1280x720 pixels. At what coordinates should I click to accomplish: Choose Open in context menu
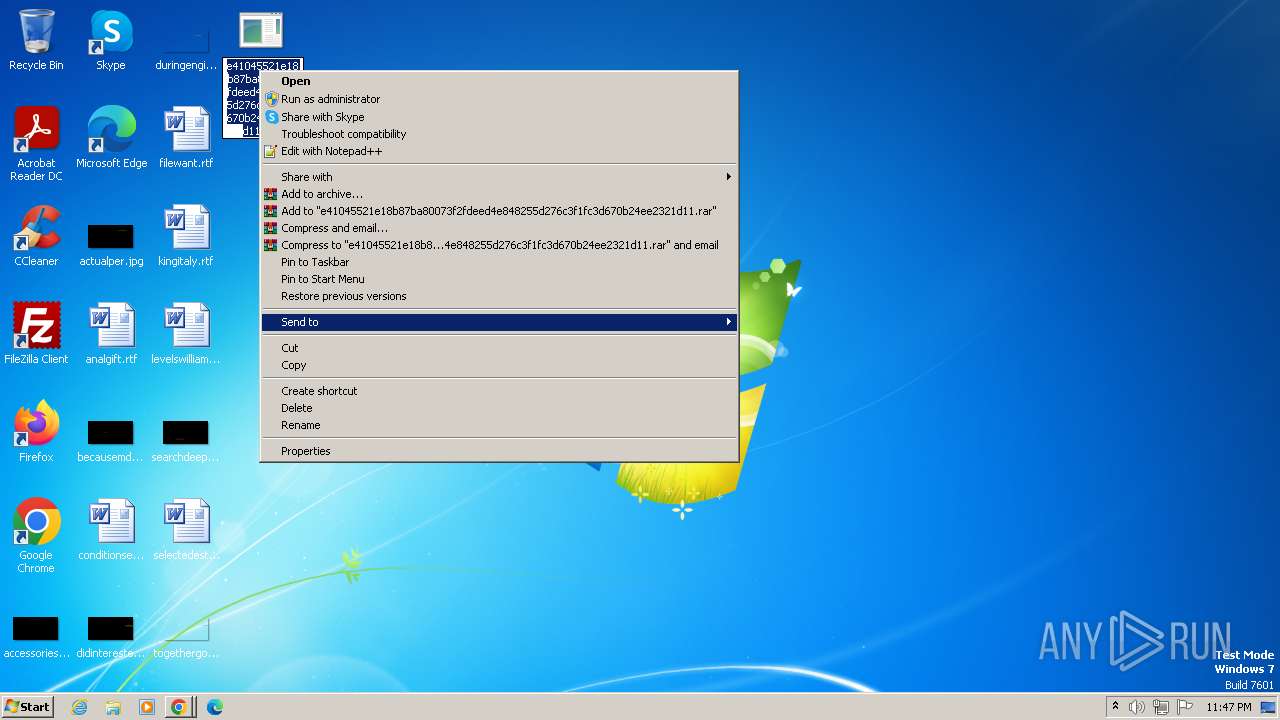tap(499, 82)
